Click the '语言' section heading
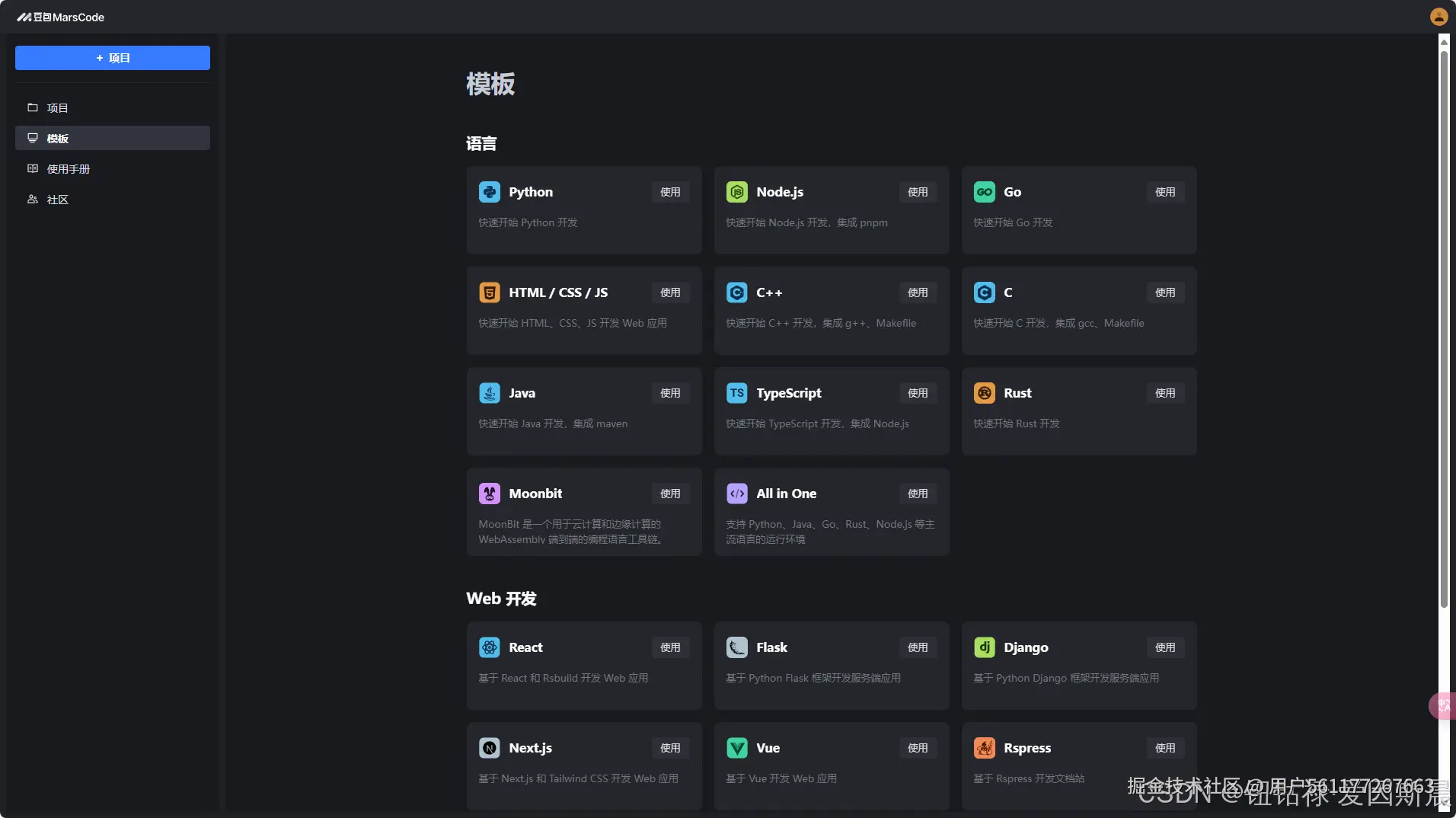Viewport: 1456px width, 818px height. pyautogui.click(x=481, y=143)
